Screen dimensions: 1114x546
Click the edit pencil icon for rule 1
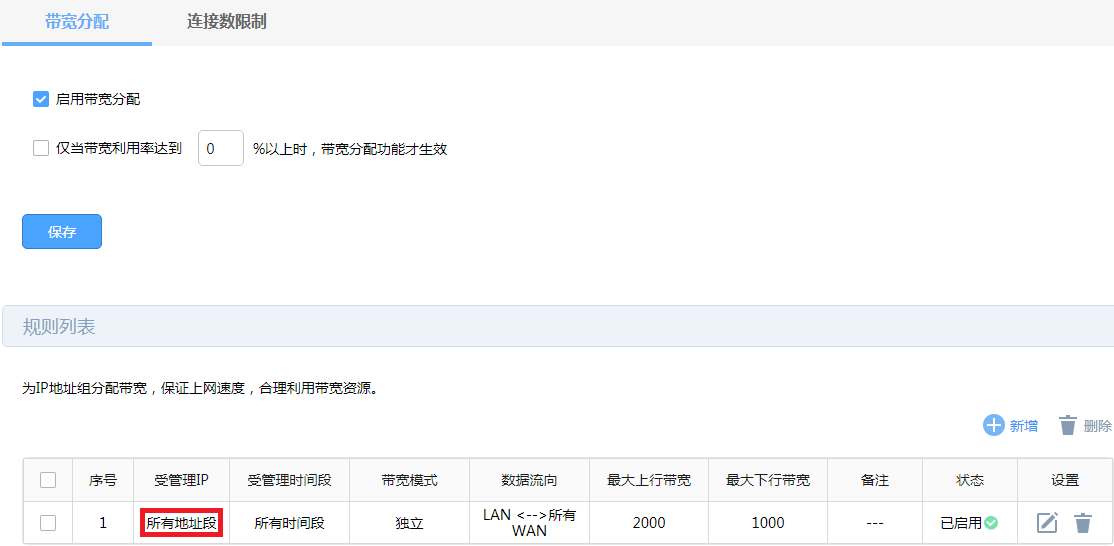click(1047, 522)
